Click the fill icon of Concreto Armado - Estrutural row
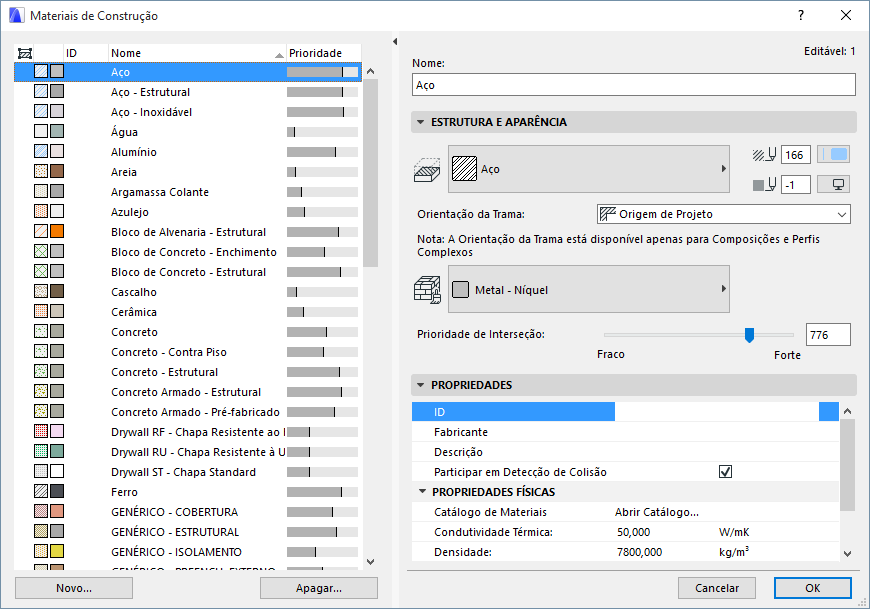This screenshot has width=870, height=609. [x=41, y=392]
